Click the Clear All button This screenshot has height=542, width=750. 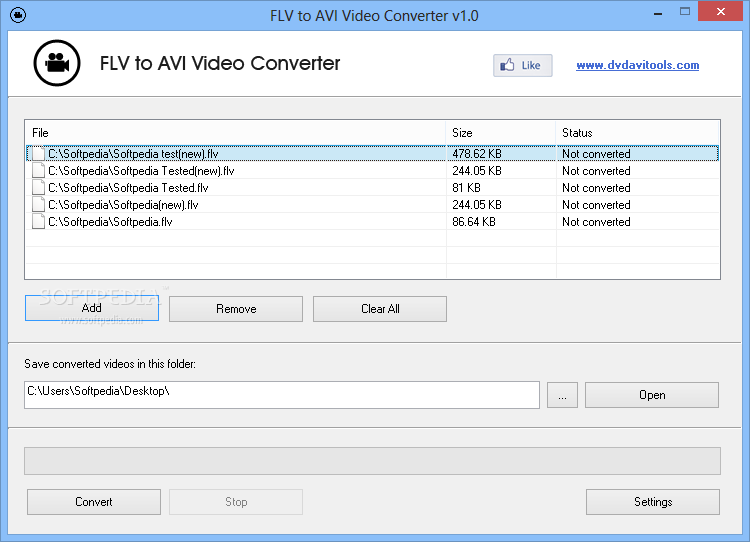[380, 309]
